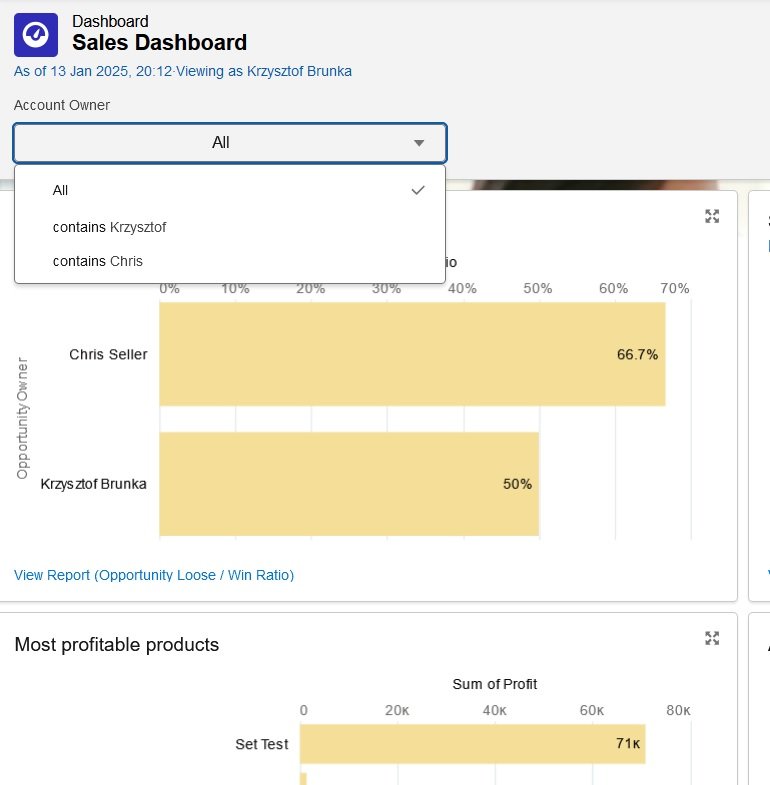Choose the "contains Chris" filter option
770x785 pixels.
[98, 261]
